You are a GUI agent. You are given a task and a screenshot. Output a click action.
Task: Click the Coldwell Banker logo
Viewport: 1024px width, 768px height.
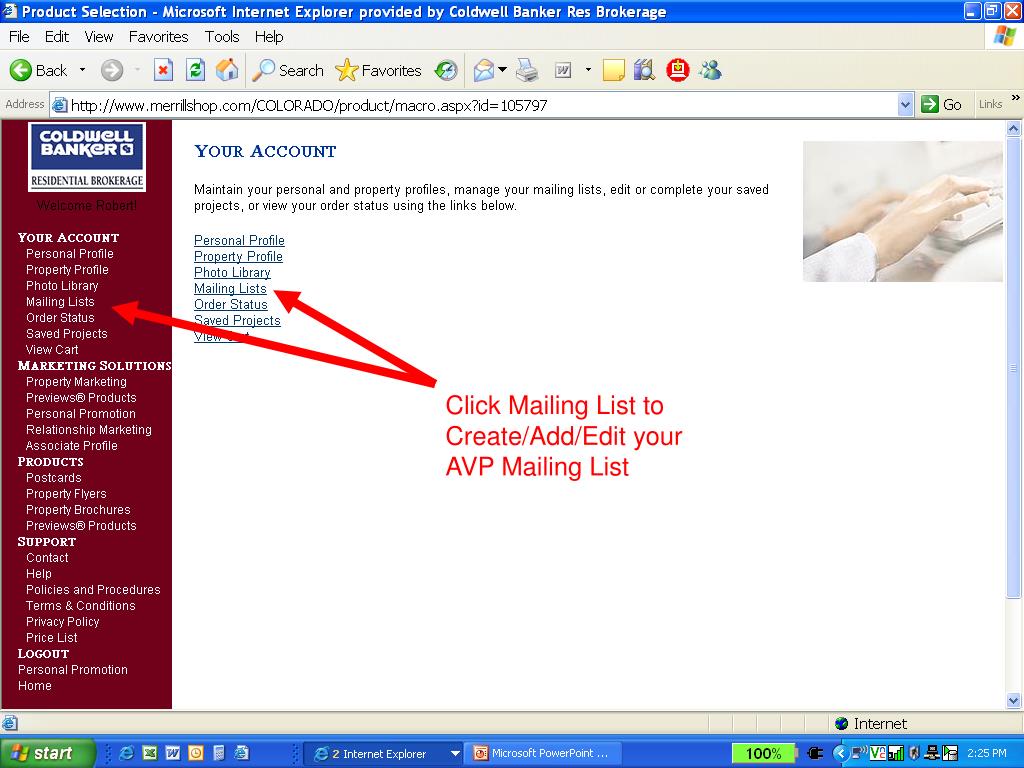tap(87, 157)
